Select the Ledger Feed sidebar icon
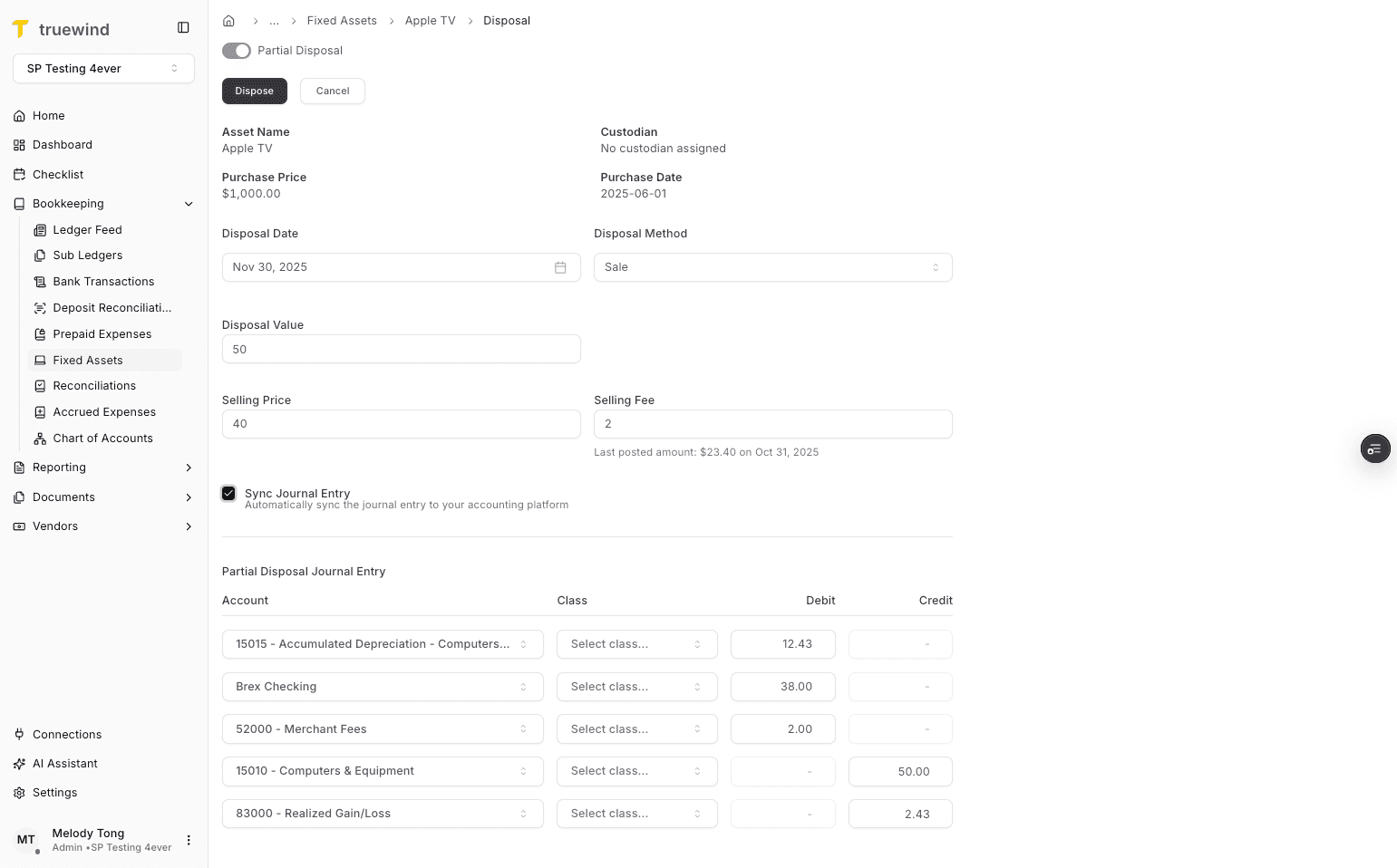This screenshot has width=1397, height=868. pos(40,229)
